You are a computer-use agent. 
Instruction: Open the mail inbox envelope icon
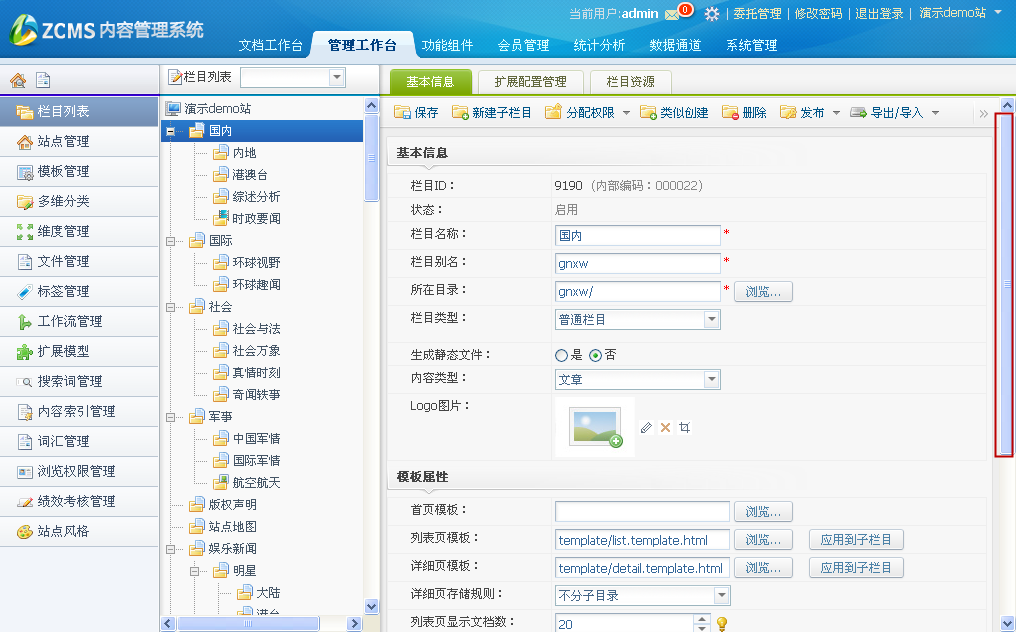coord(672,14)
